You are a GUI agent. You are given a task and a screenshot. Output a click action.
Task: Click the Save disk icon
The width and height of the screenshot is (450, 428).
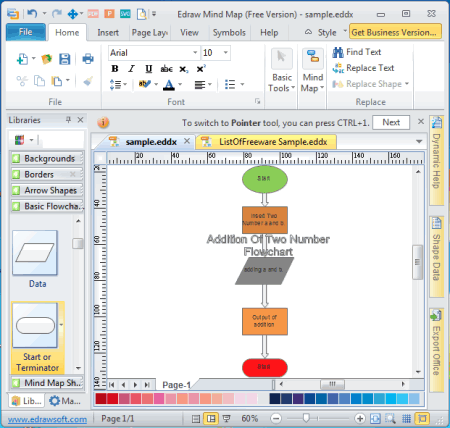65,59
